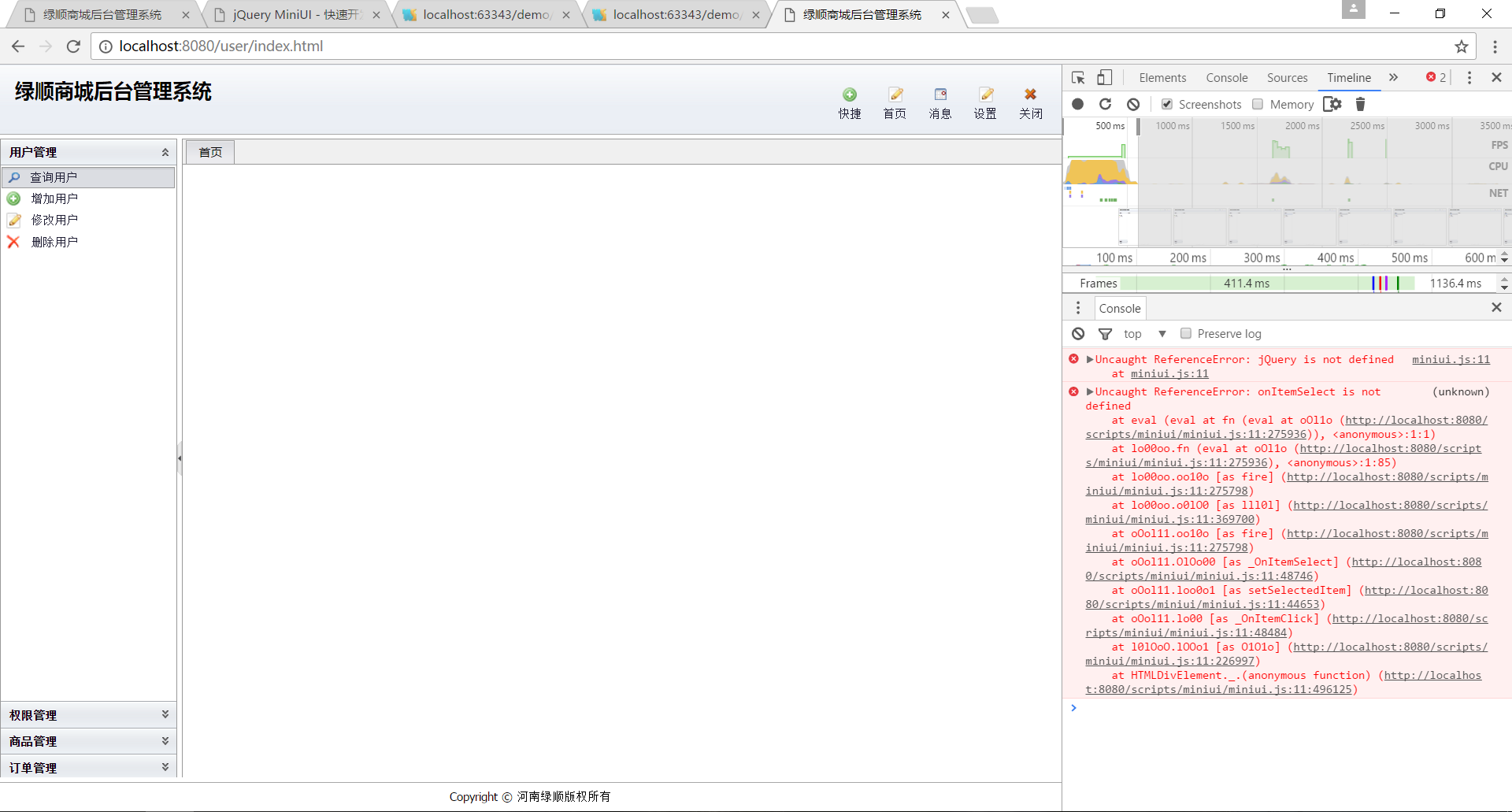Select the Console drawer tab

pos(1120,309)
